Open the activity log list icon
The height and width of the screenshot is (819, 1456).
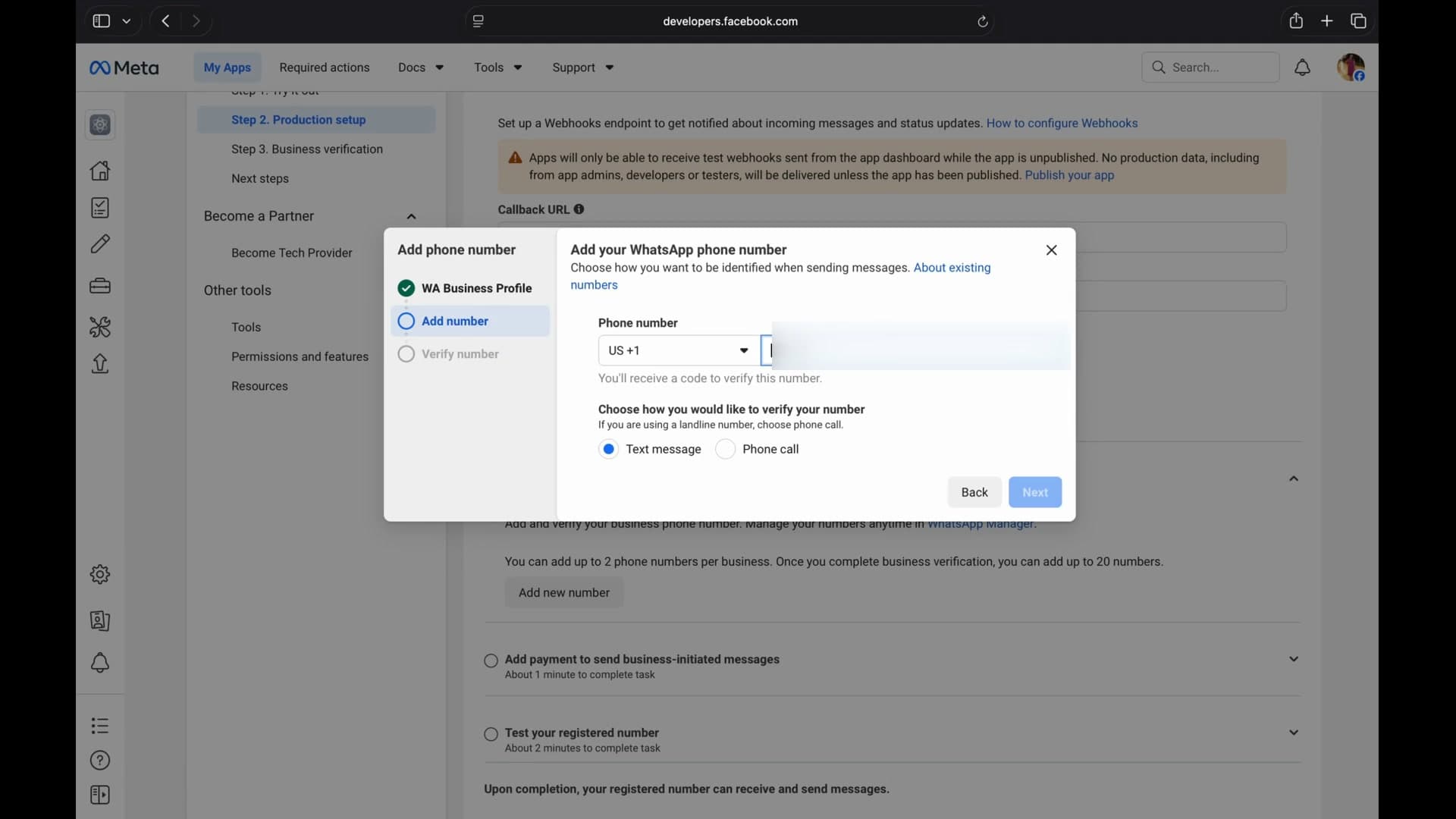pos(100,726)
